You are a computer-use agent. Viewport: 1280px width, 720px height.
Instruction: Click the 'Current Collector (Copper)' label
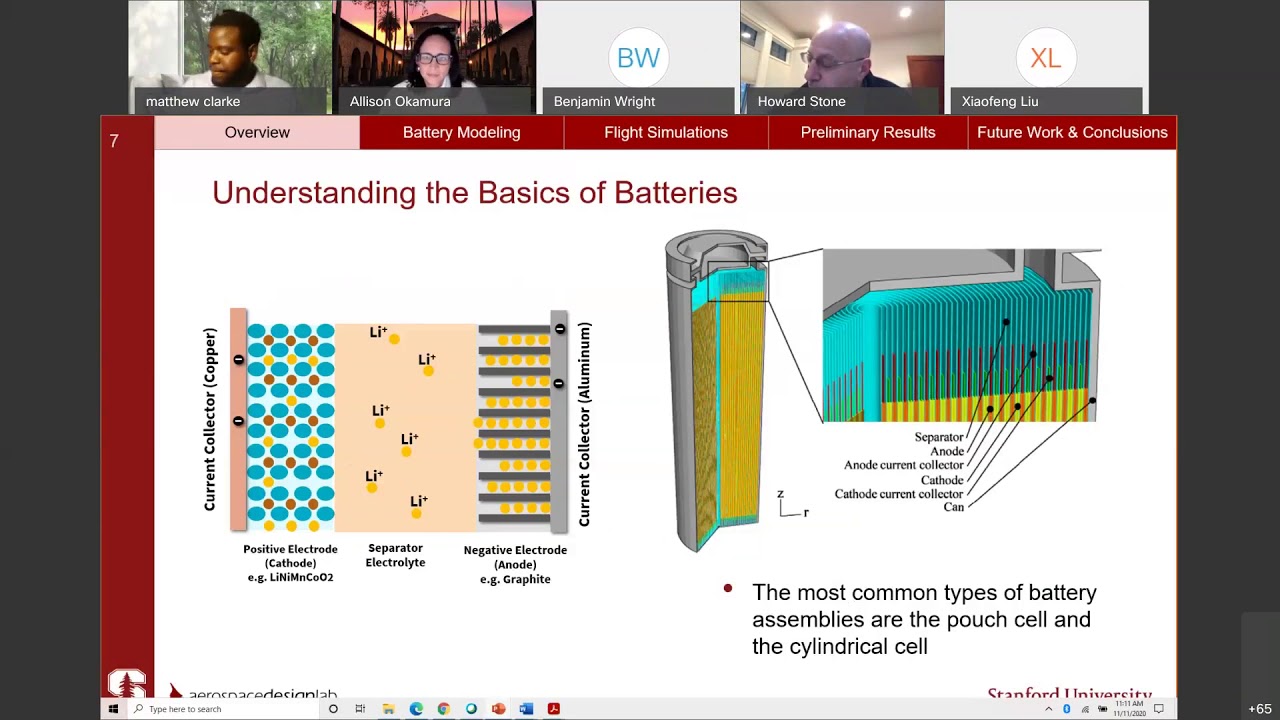(210, 419)
